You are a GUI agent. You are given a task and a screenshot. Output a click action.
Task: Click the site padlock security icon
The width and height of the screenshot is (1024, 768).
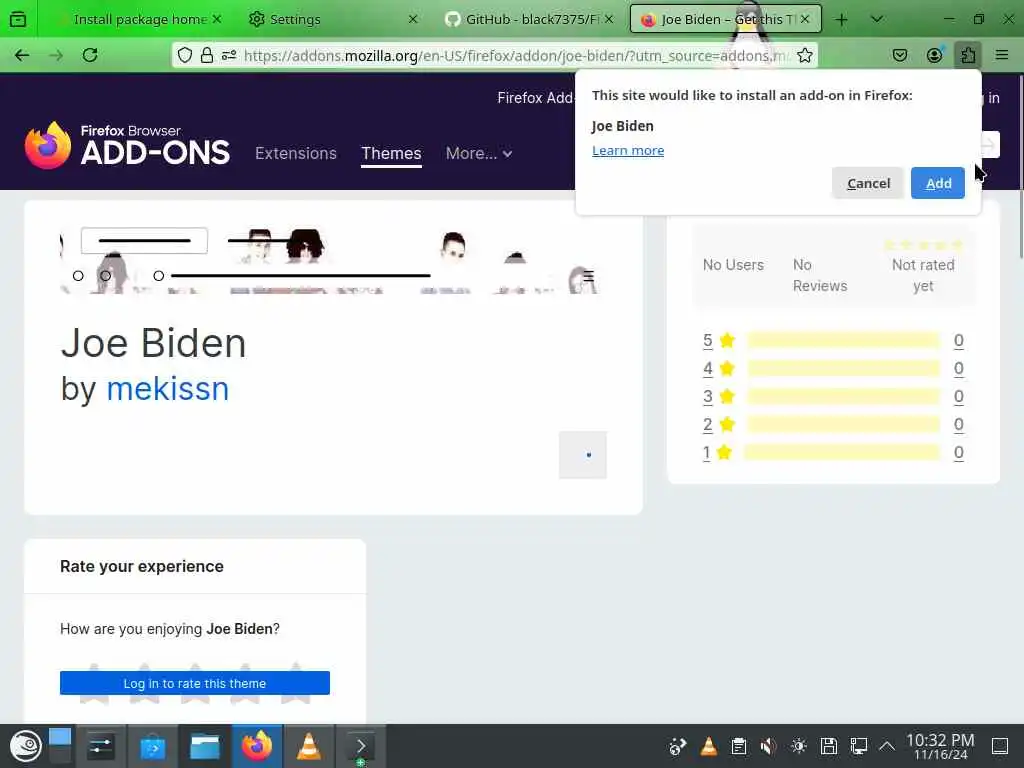tap(207, 56)
